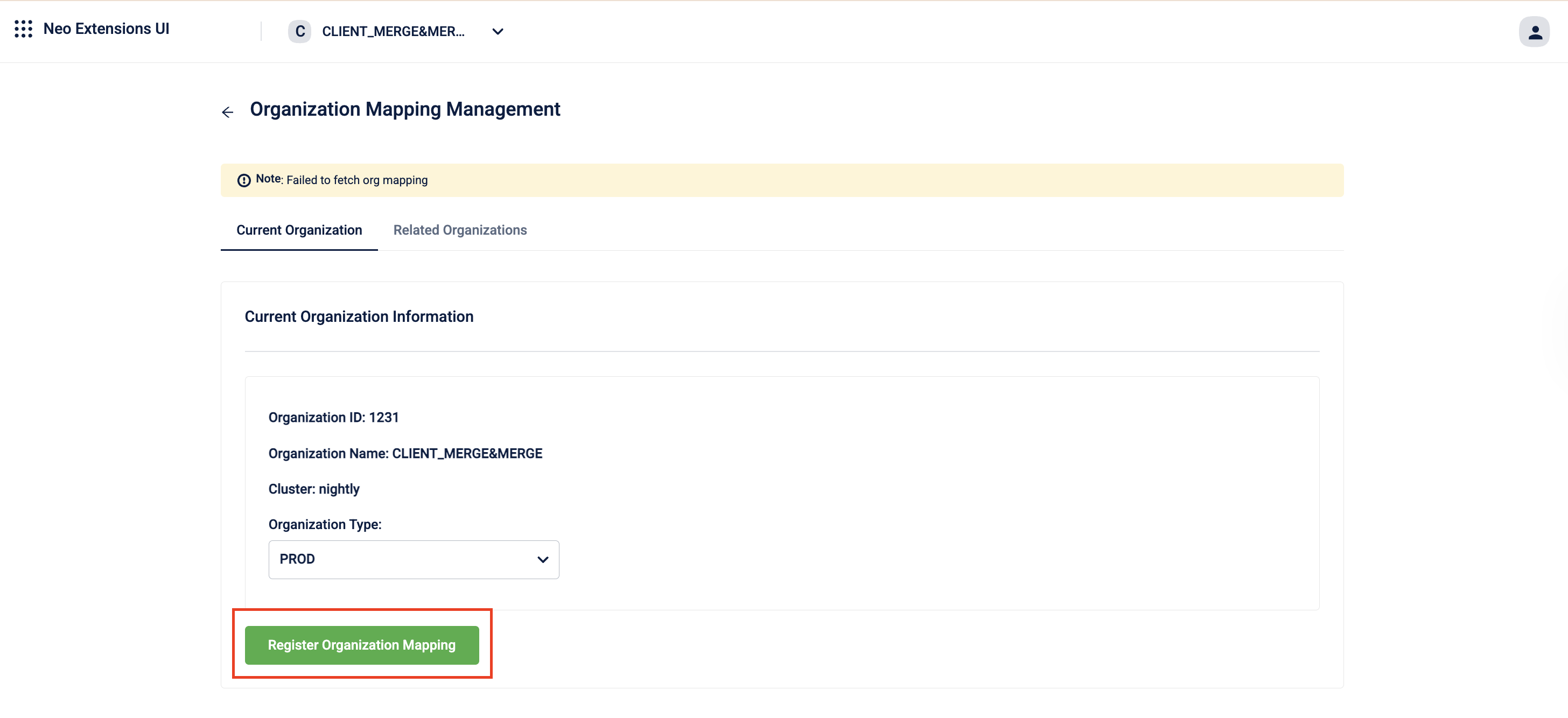Click the Current Organization Information heading

pos(359,316)
